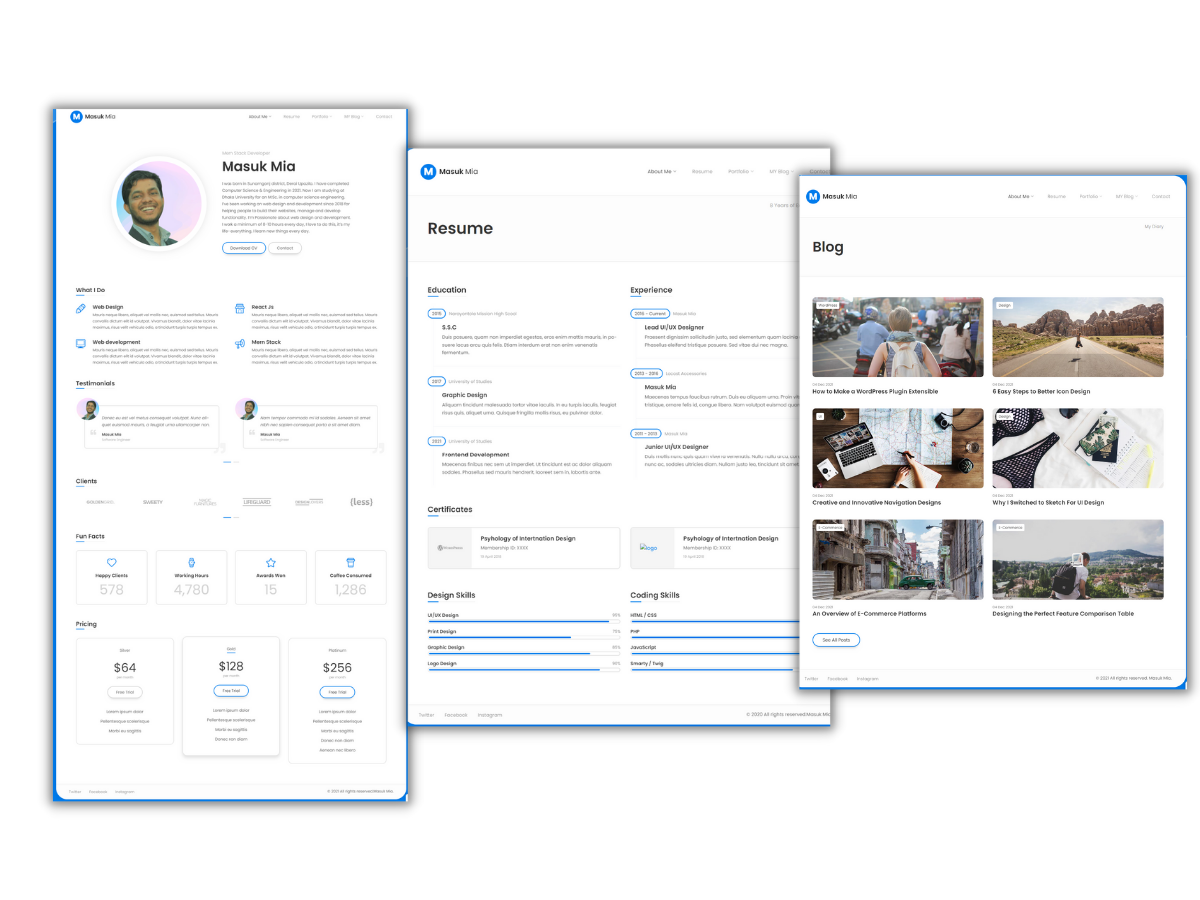The height and width of the screenshot is (900, 1200).
Task: Click the 2016 – Current badge in Experience
Action: pos(650,313)
